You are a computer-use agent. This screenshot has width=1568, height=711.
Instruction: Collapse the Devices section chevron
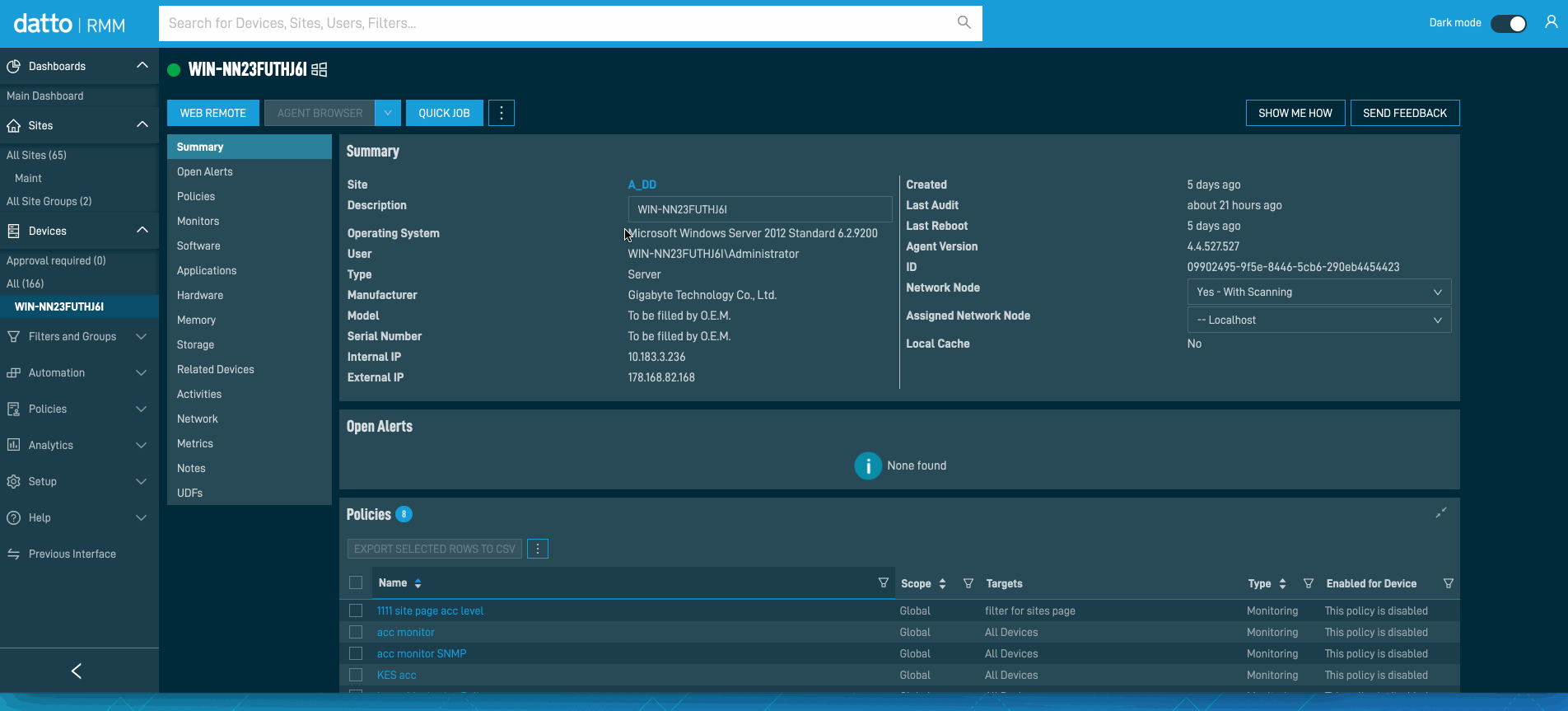142,230
